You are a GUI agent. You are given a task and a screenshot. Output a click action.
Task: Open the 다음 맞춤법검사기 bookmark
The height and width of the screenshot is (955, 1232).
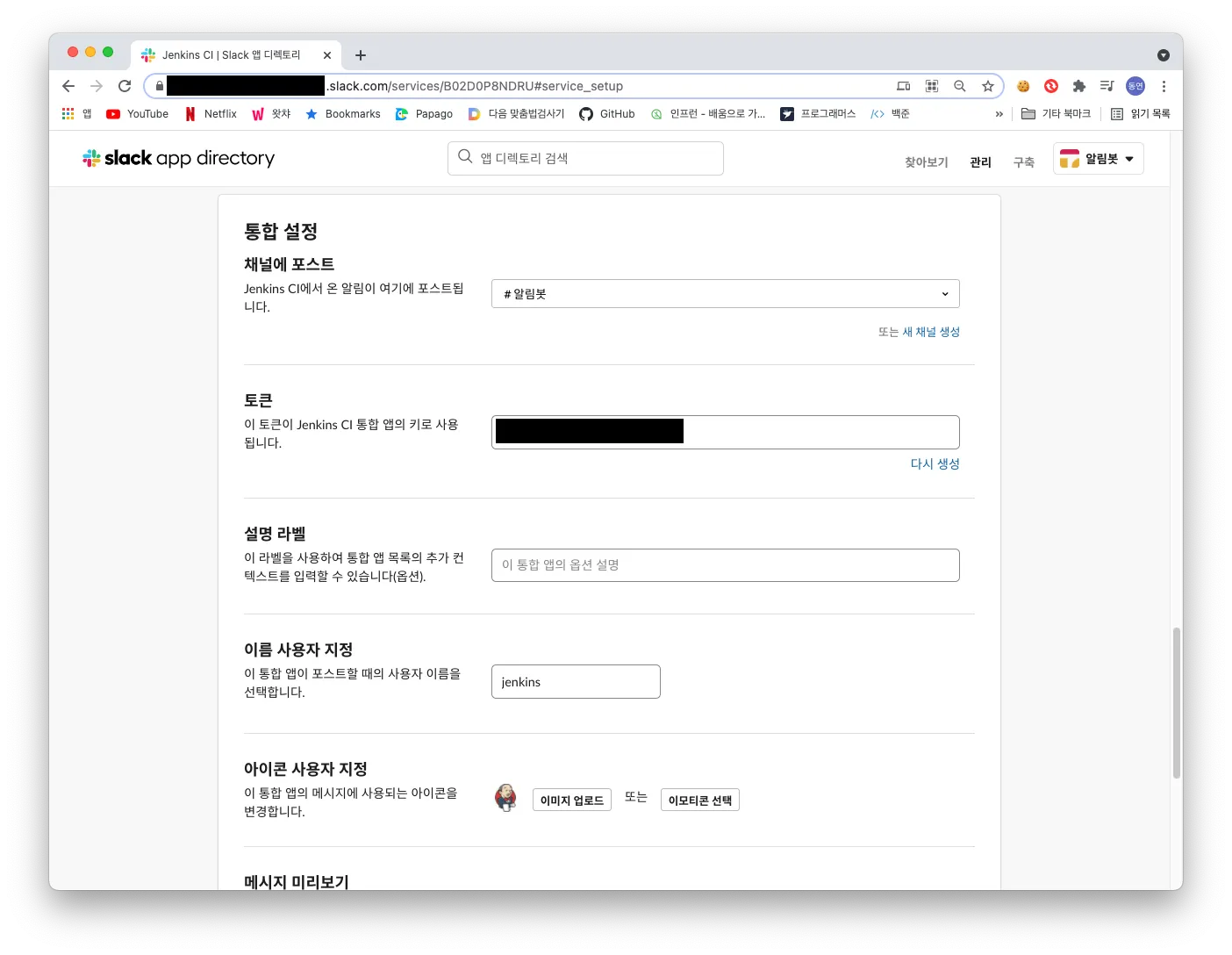click(x=516, y=114)
